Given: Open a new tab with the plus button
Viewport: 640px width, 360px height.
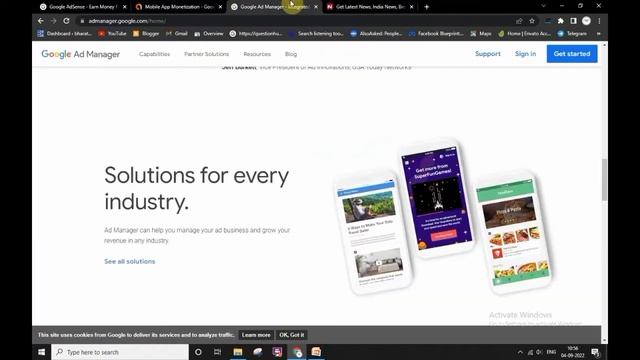Looking at the screenshot, I should click(x=427, y=7).
